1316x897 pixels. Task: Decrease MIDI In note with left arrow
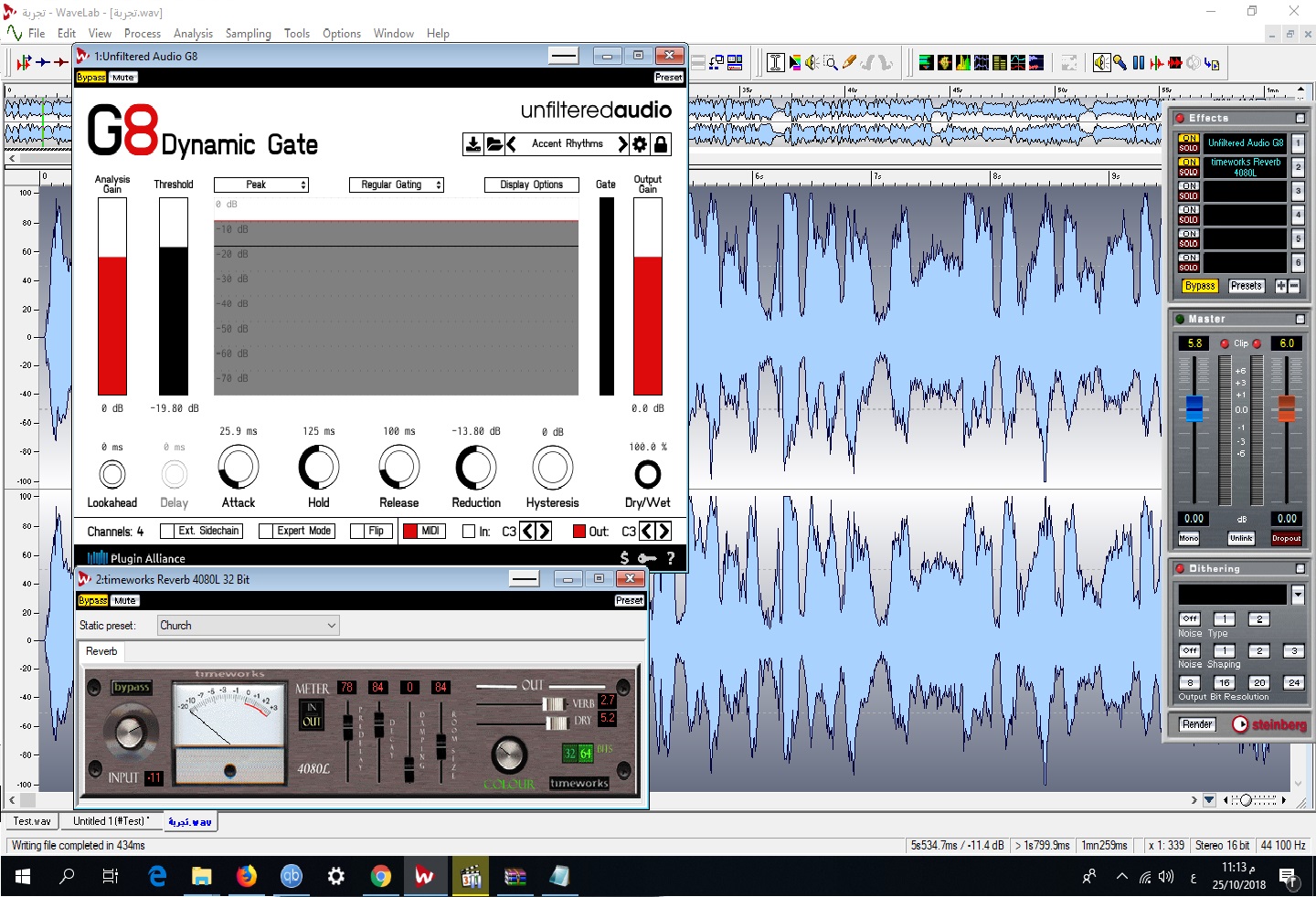click(527, 531)
